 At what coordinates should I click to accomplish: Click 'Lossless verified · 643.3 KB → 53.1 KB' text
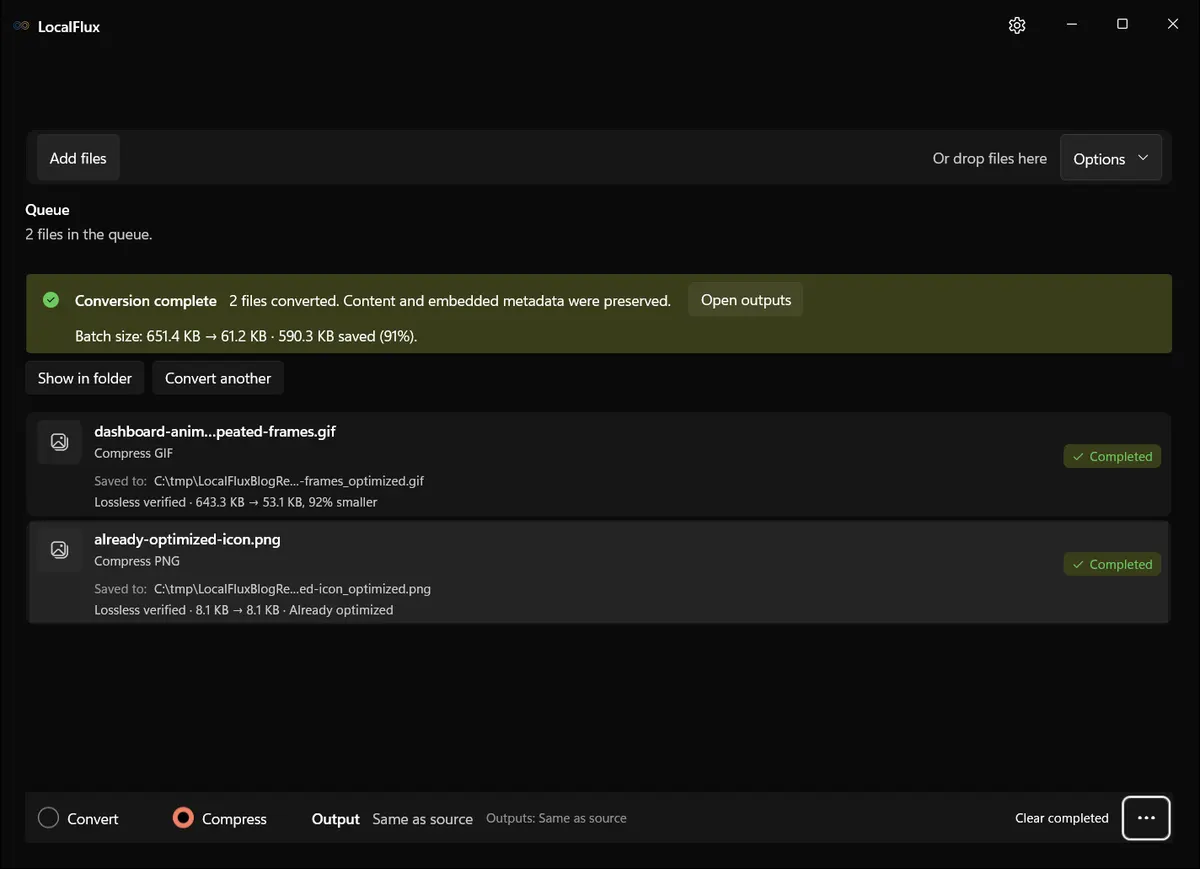coord(236,502)
